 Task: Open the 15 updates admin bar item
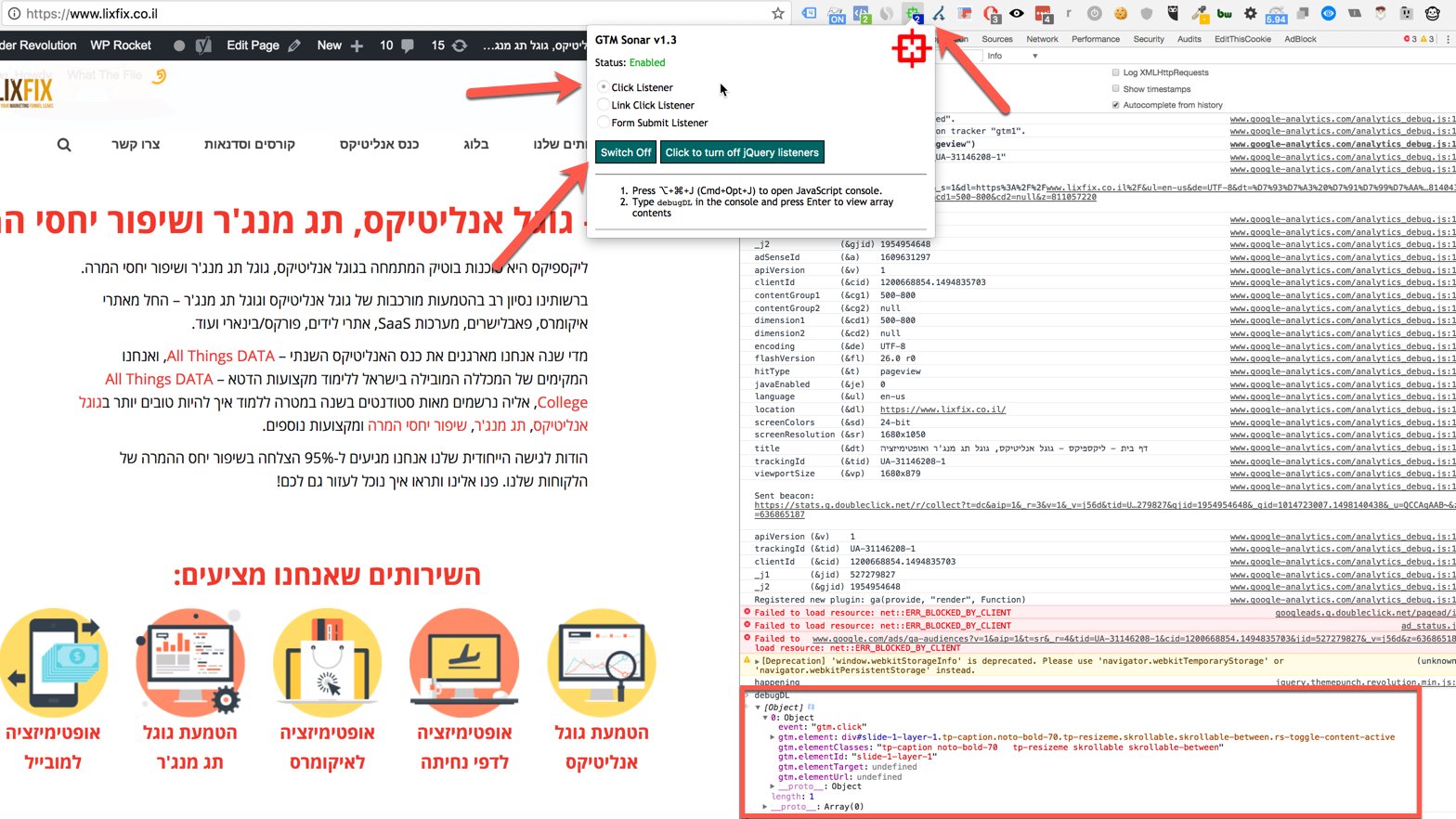click(448, 45)
